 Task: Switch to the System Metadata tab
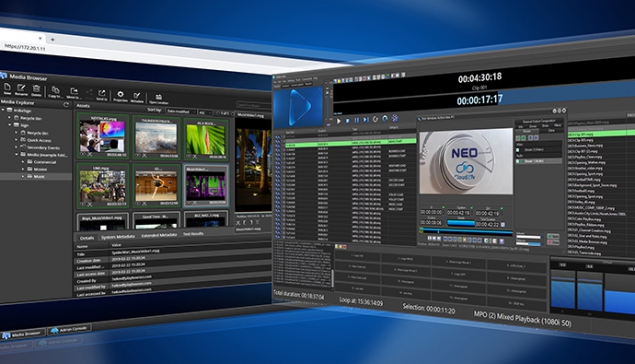point(118,237)
